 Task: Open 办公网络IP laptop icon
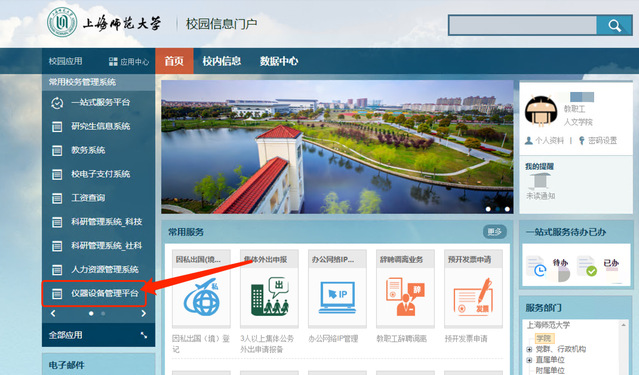(x=337, y=297)
